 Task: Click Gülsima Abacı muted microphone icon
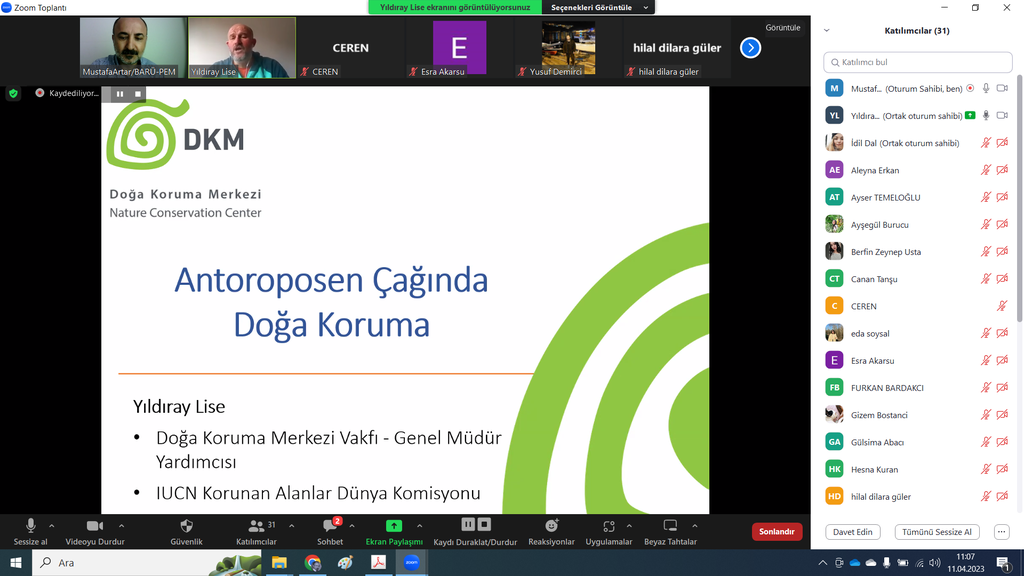coord(986,442)
